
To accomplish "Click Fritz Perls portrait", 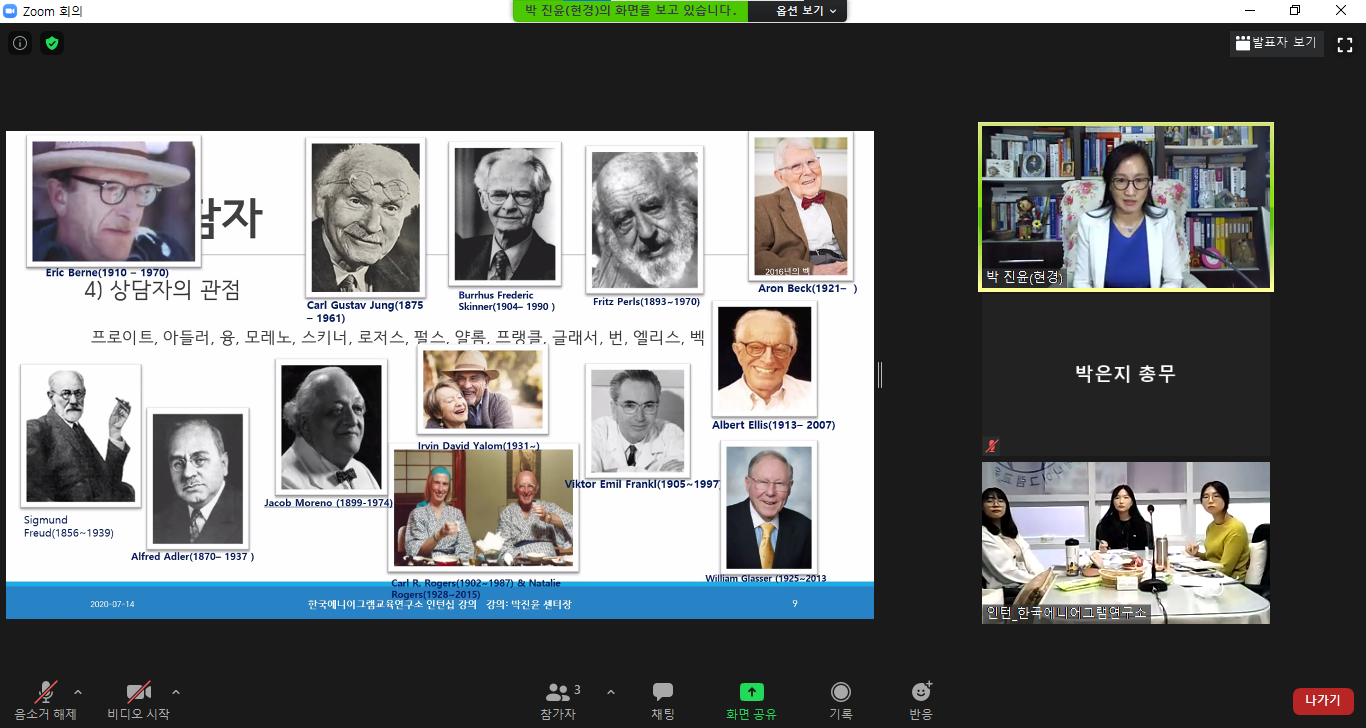I will [644, 220].
